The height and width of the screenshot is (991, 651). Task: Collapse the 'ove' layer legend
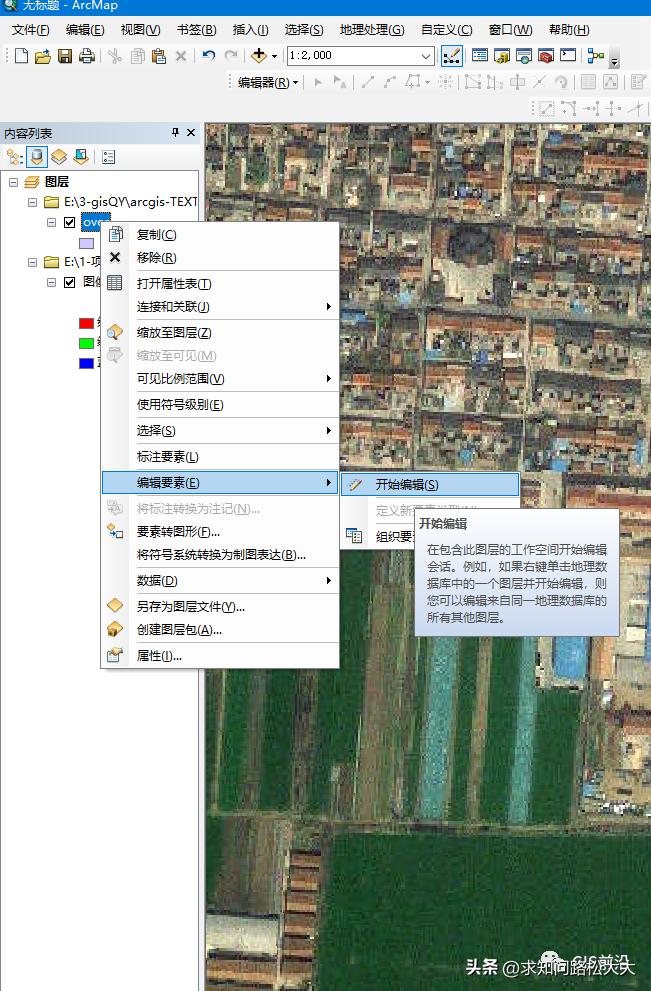[52, 222]
